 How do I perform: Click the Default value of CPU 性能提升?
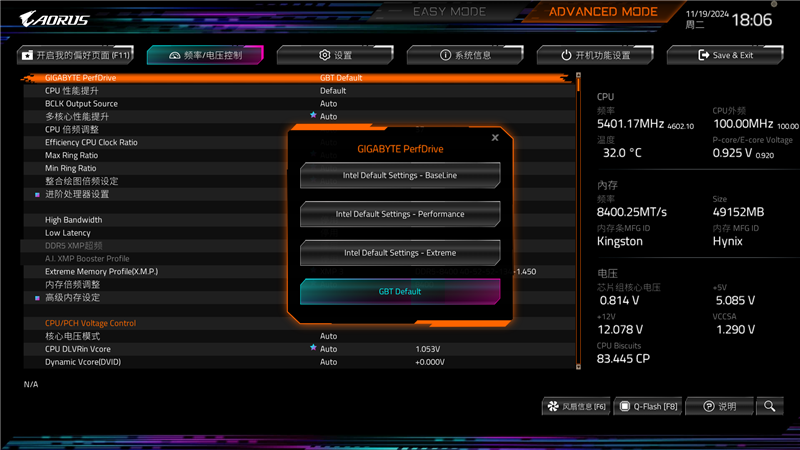coord(333,91)
